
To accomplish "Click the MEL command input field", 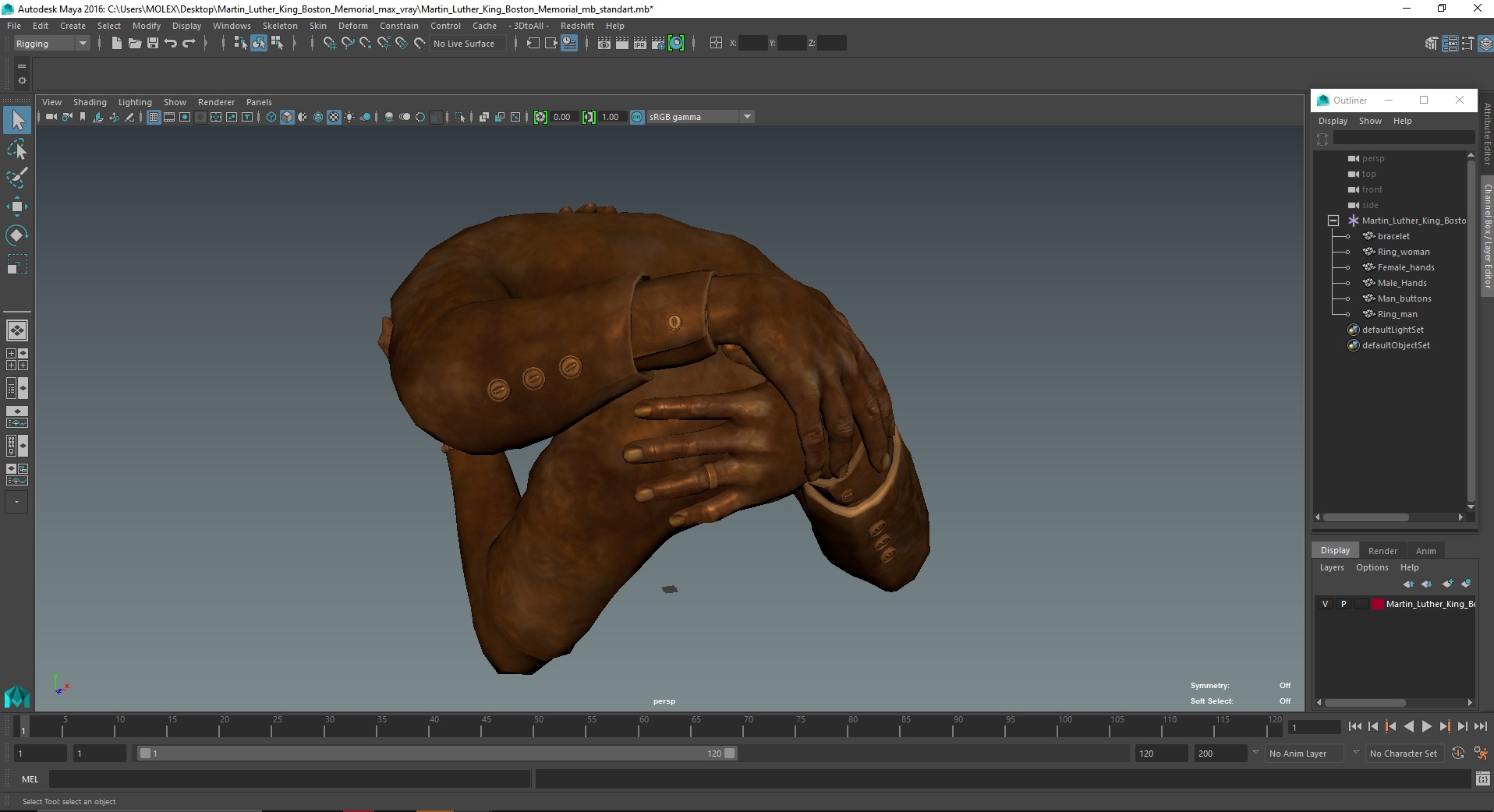I will [290, 778].
